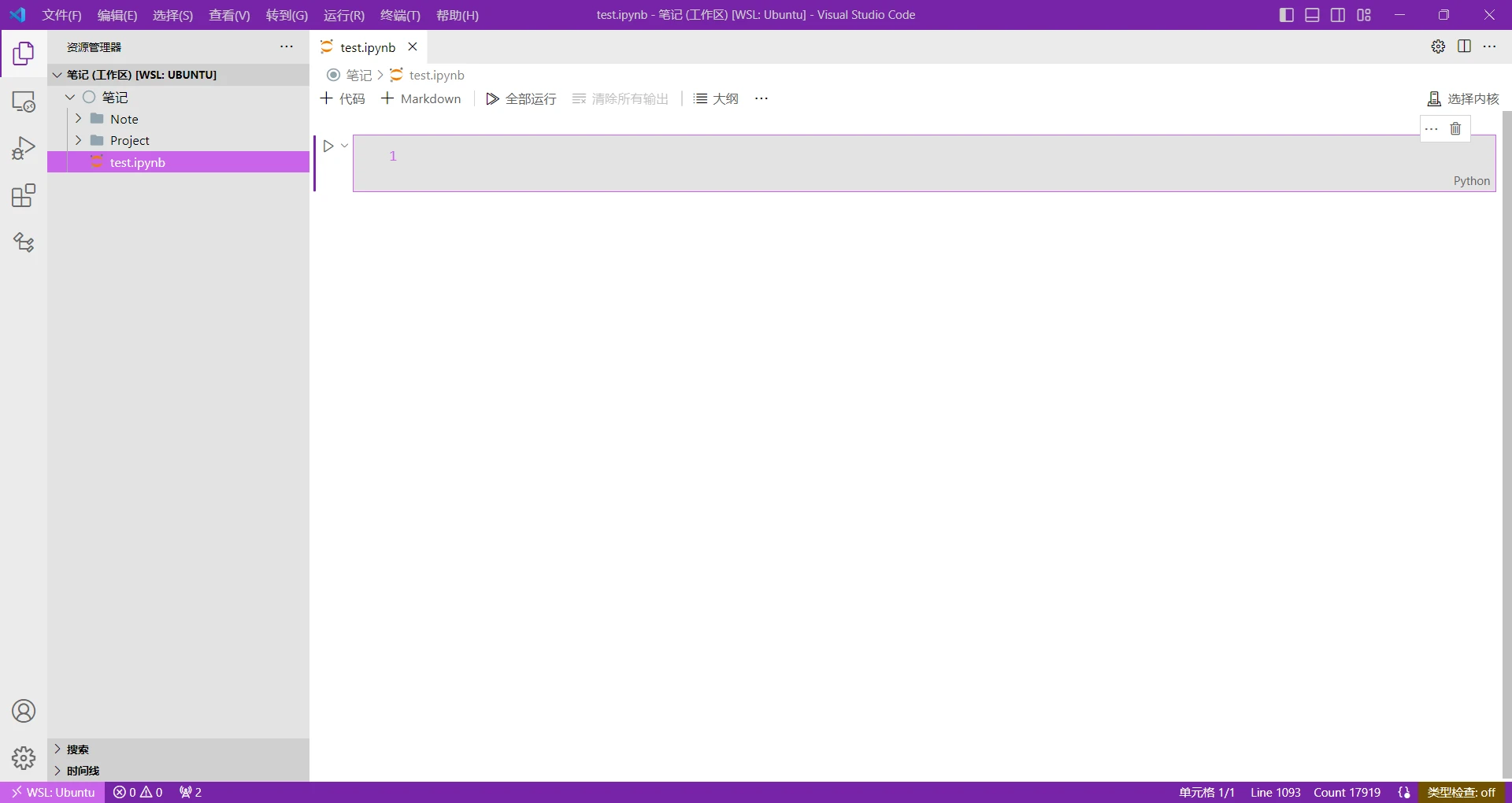Open Remote Explorer in activity bar
The width and height of the screenshot is (1512, 803).
(24, 102)
